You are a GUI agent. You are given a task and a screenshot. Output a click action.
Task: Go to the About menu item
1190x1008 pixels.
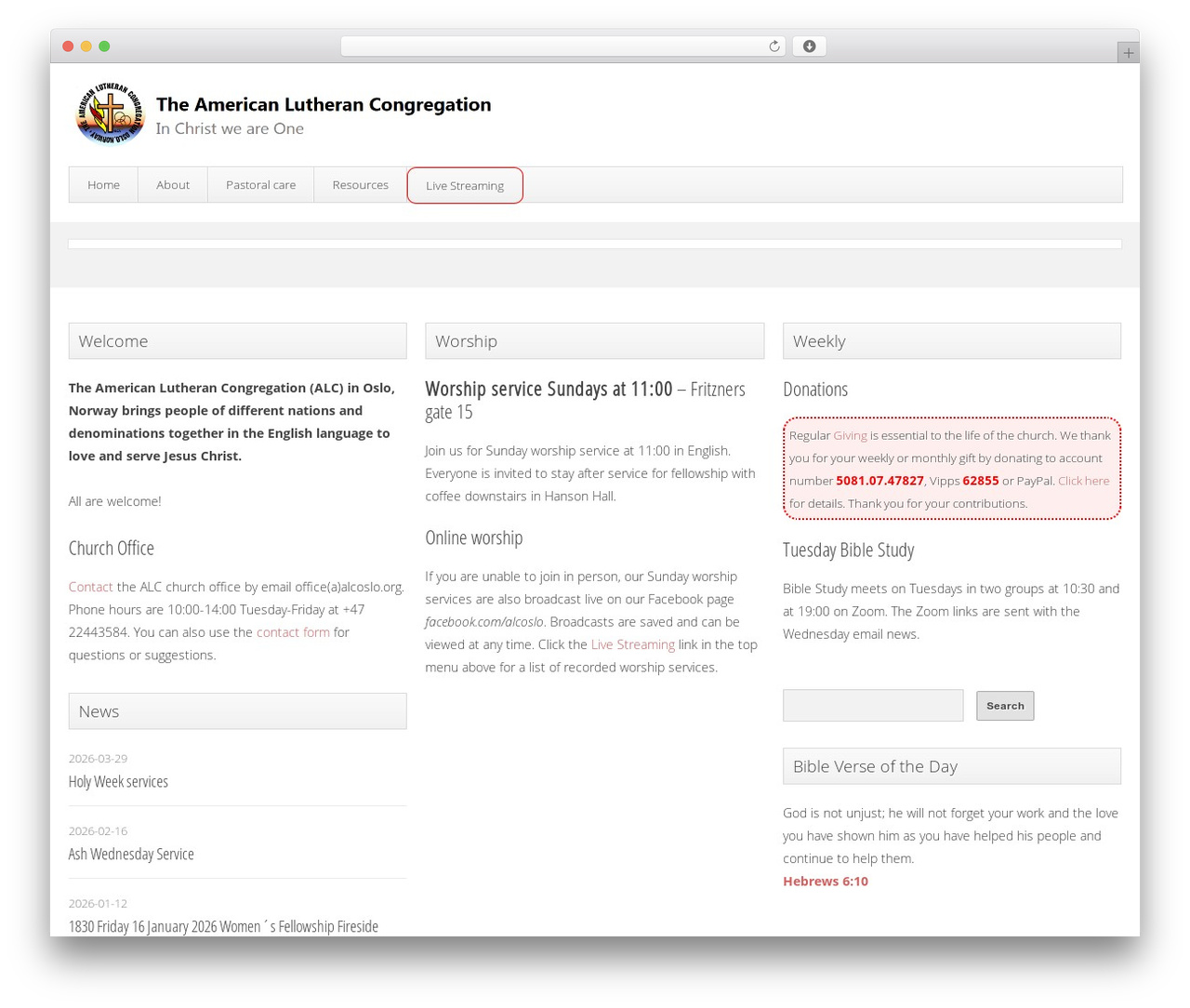pyautogui.click(x=173, y=185)
